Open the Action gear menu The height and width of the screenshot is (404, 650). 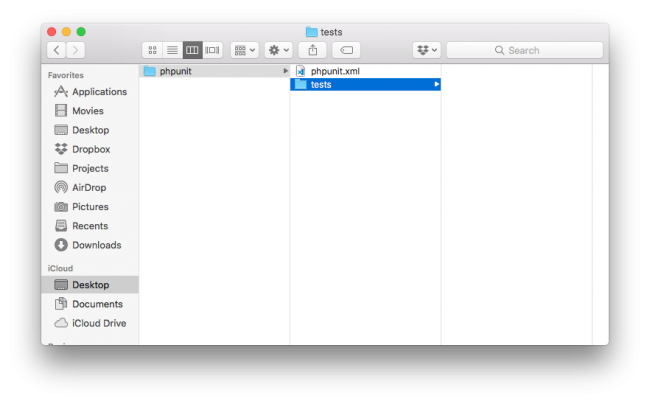pos(277,50)
